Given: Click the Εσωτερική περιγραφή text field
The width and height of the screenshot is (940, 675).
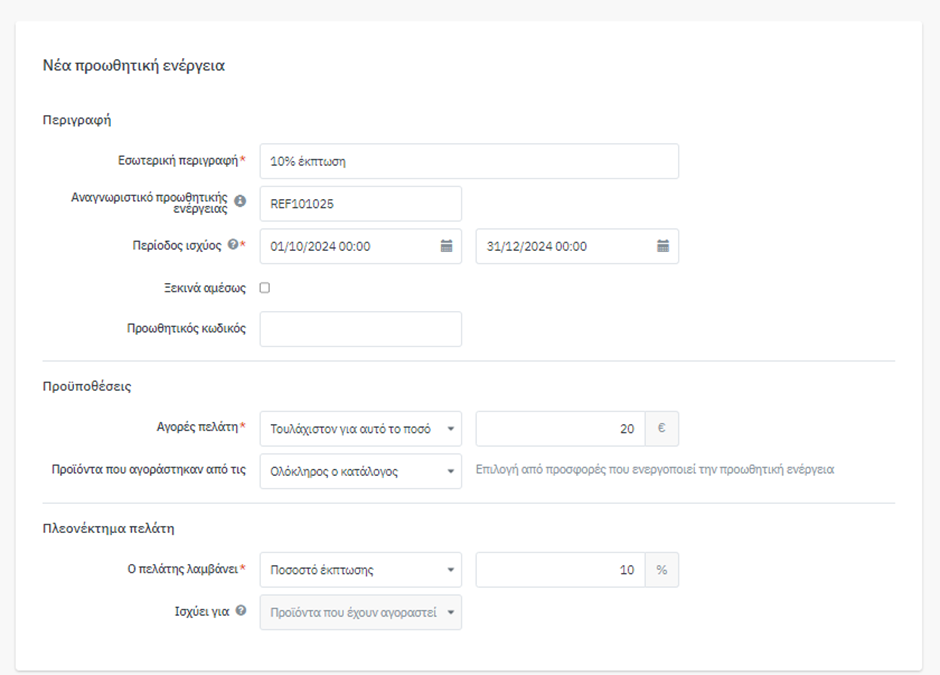Looking at the screenshot, I should tap(469, 161).
